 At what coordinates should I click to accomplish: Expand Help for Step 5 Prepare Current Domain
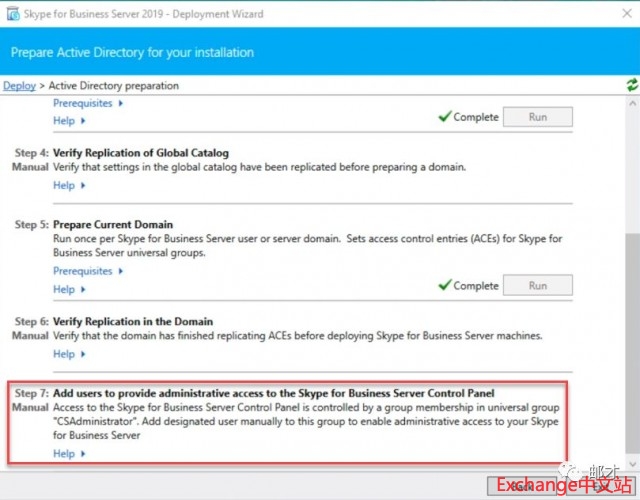tap(68, 289)
